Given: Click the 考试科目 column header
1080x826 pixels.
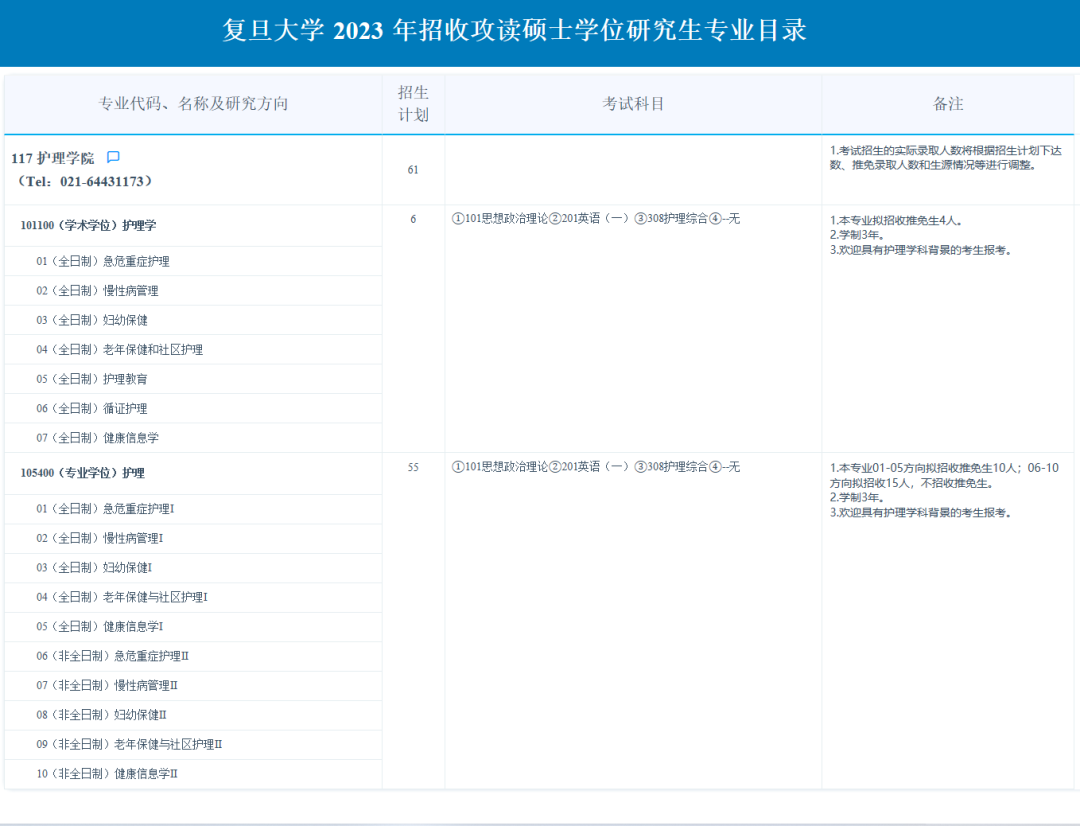Looking at the screenshot, I should click(x=633, y=104).
